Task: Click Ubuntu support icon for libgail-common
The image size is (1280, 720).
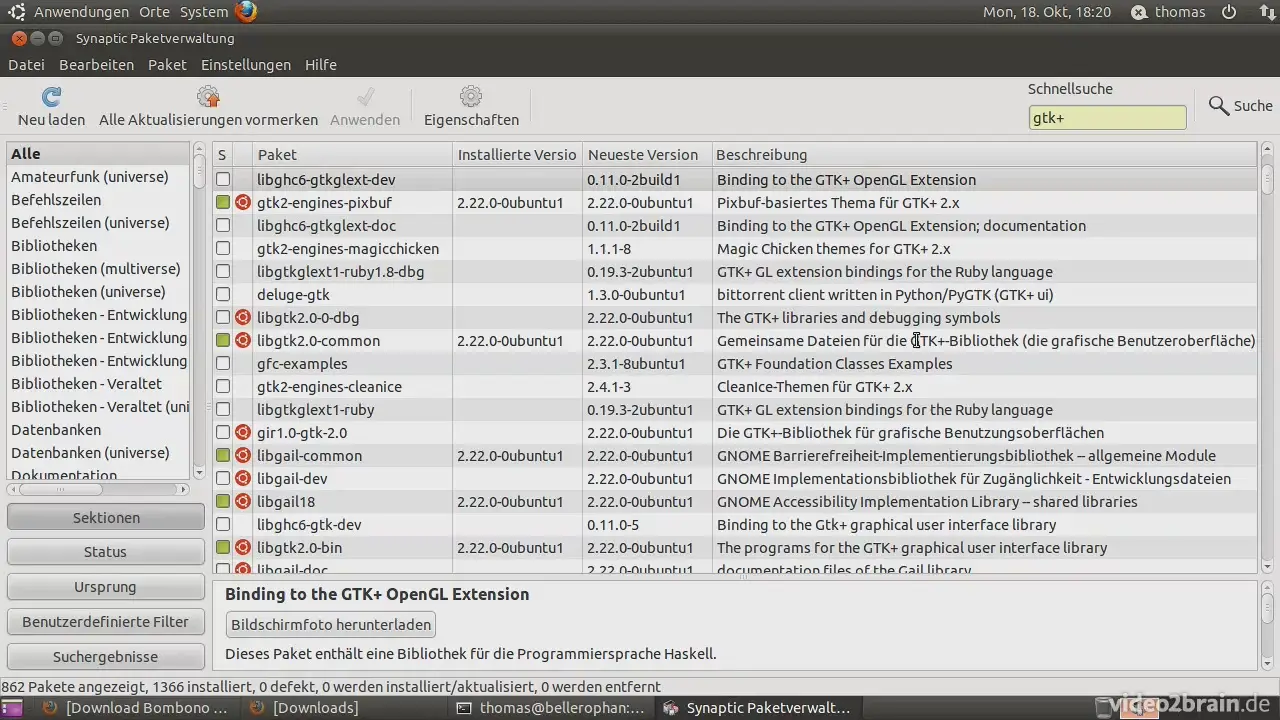Action: click(242, 456)
